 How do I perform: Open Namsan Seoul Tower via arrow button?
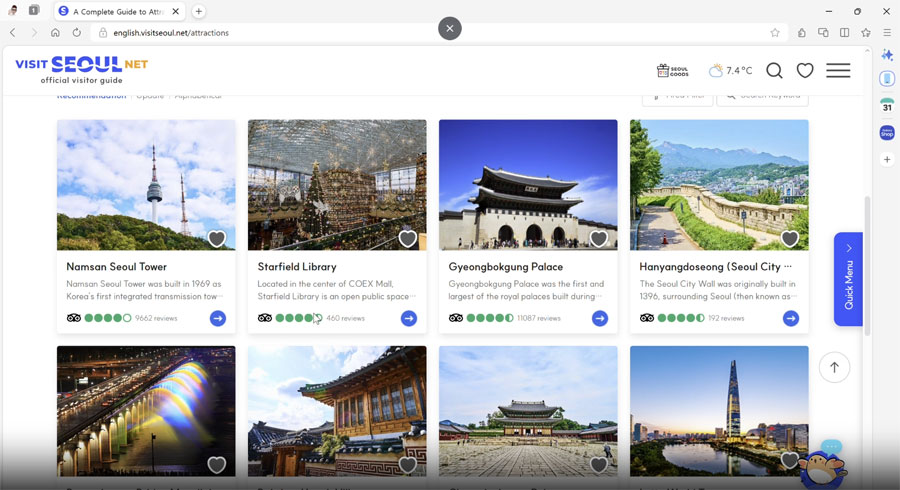pos(218,318)
